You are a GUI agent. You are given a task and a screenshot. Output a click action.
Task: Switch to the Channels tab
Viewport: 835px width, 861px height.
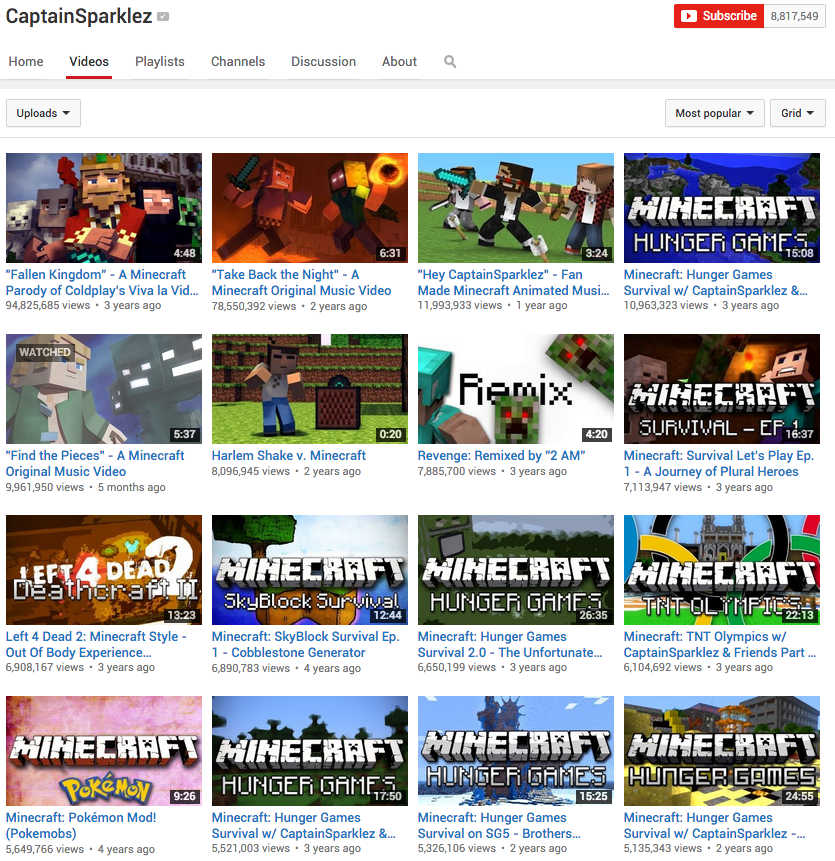[238, 62]
